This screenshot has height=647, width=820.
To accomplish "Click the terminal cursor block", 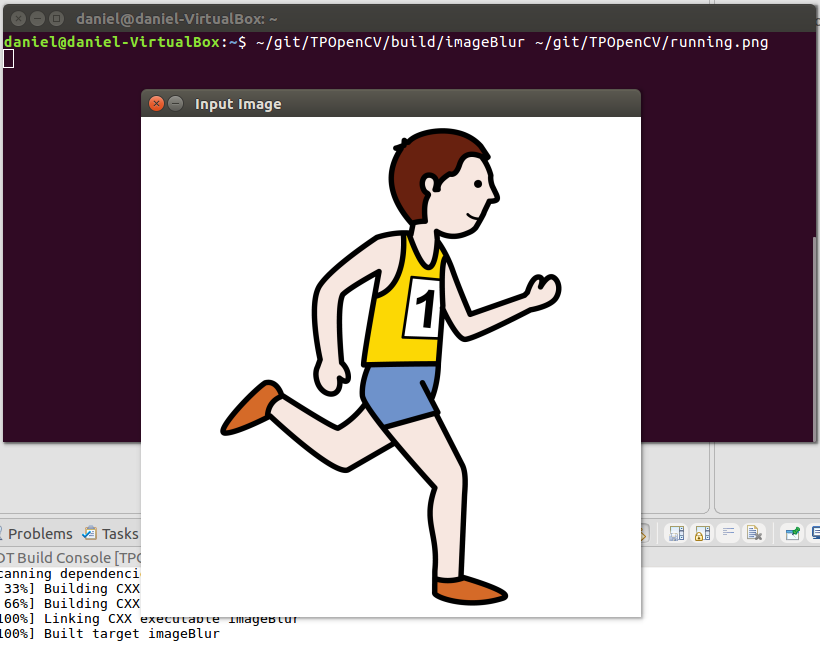I will tap(8, 59).
